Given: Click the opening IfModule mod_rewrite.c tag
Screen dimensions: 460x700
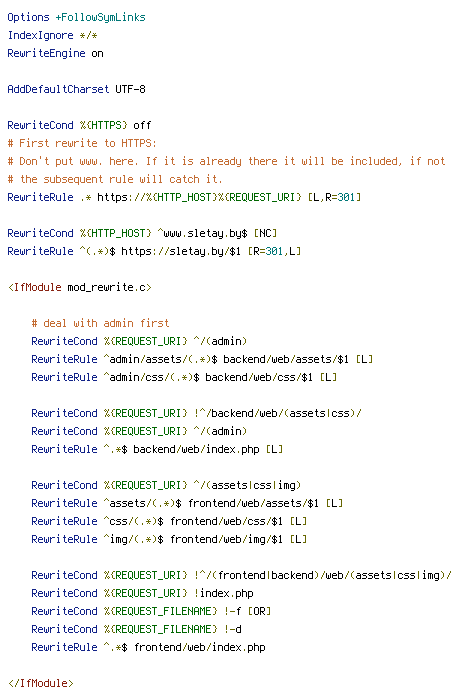Looking at the screenshot, I should point(79,287).
